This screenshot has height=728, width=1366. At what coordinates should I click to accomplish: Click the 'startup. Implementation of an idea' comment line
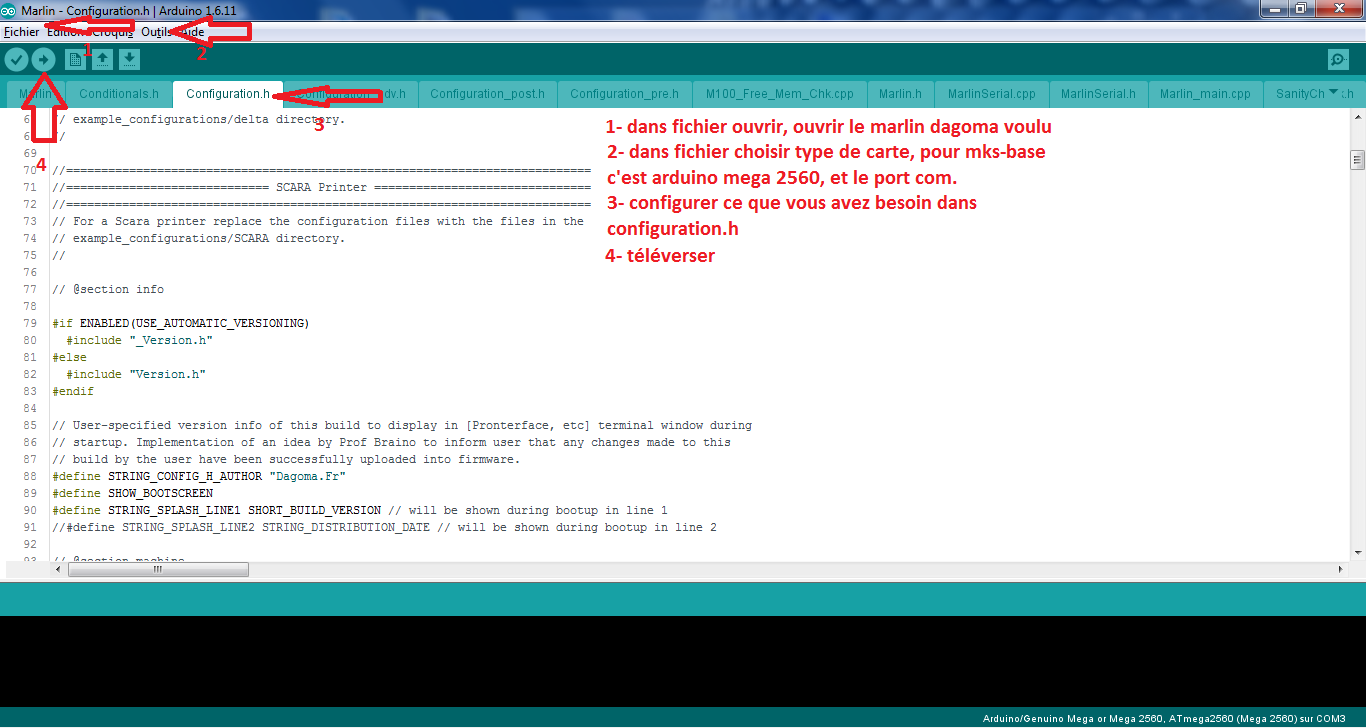click(x=392, y=442)
